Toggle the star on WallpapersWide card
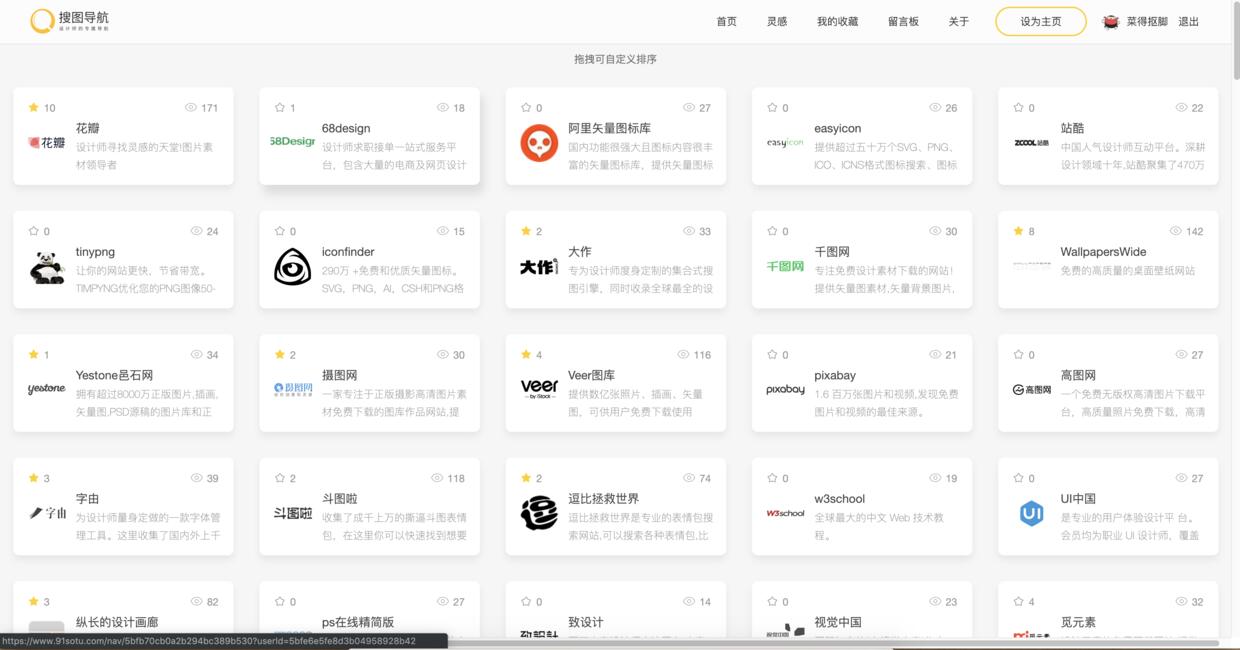Screen dimensions: 1240x650 (1017, 231)
